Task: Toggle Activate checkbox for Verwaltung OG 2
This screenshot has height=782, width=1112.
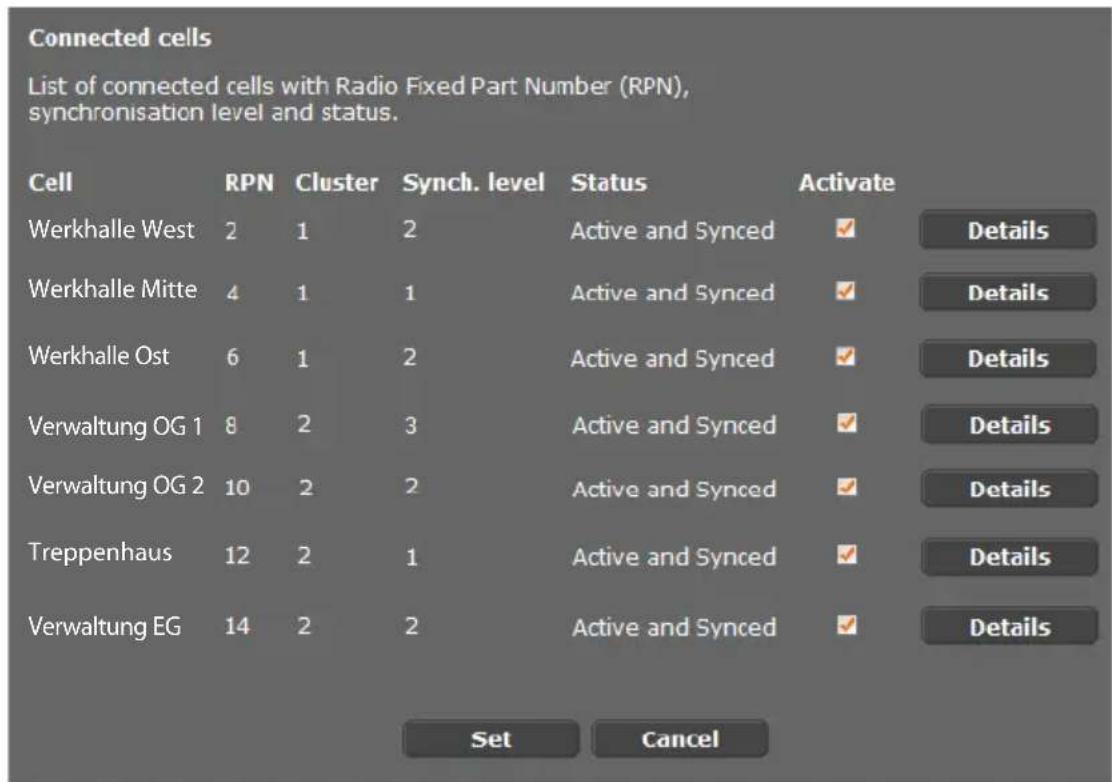Action: coord(847,487)
